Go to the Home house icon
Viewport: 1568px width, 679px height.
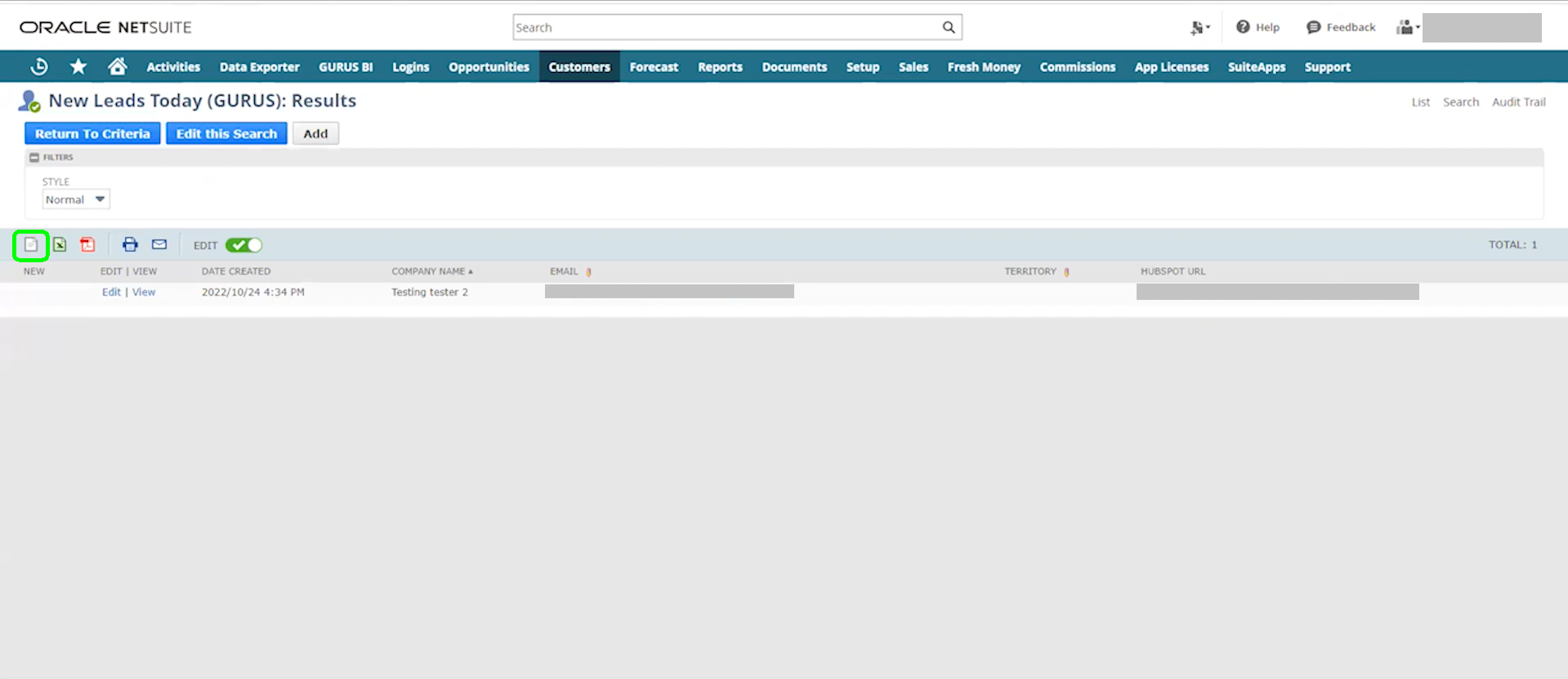click(118, 67)
